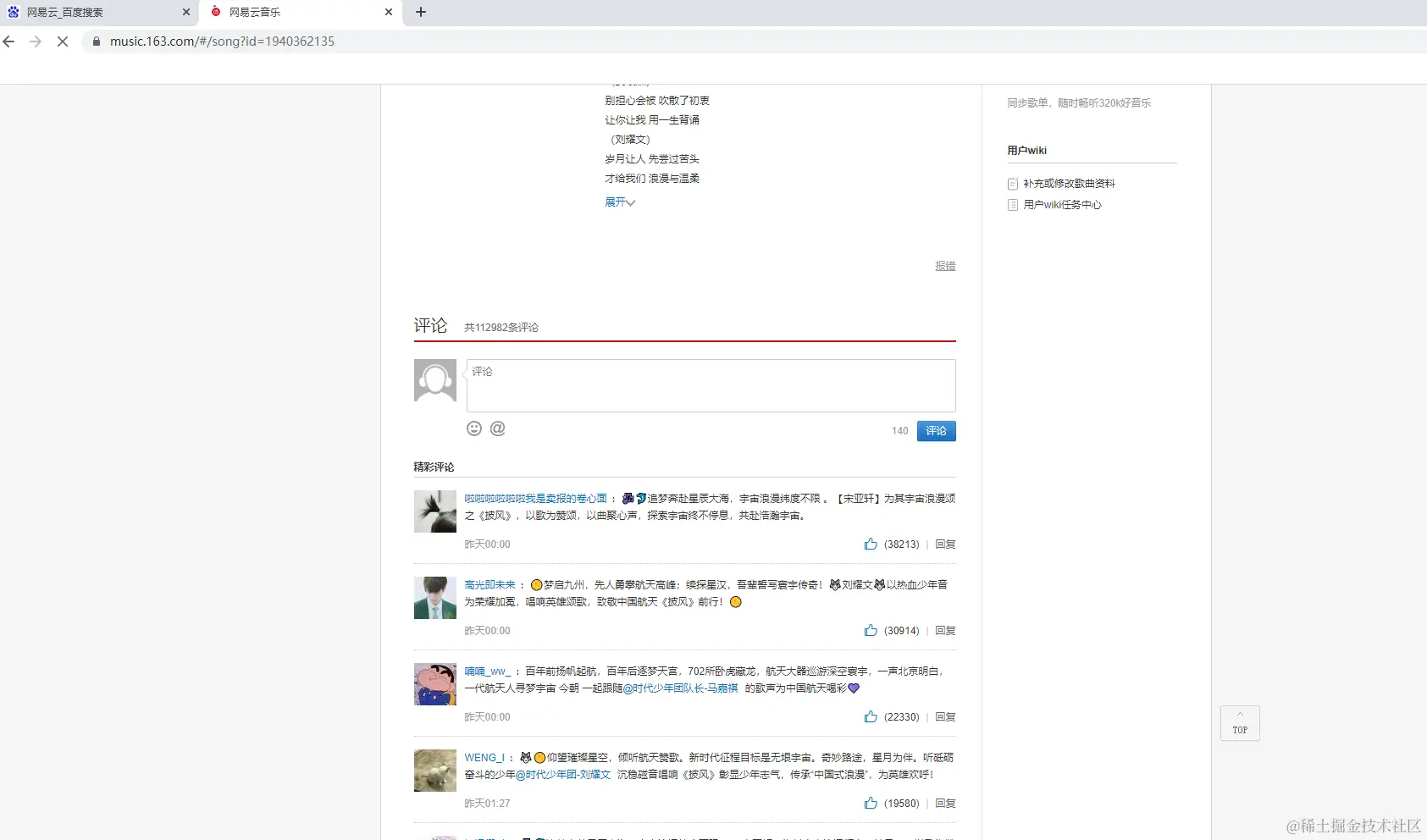Screen dimensions: 1427x840
Task: Click the edit icon beside 补充或修改歌曲资料
Action: [1013, 184]
